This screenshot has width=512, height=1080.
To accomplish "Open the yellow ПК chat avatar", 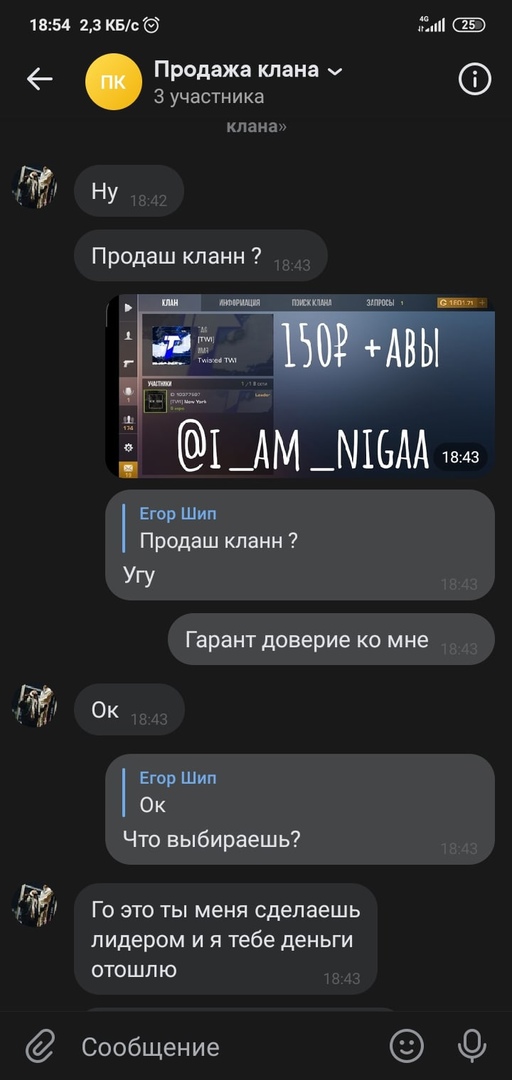I will [x=114, y=81].
